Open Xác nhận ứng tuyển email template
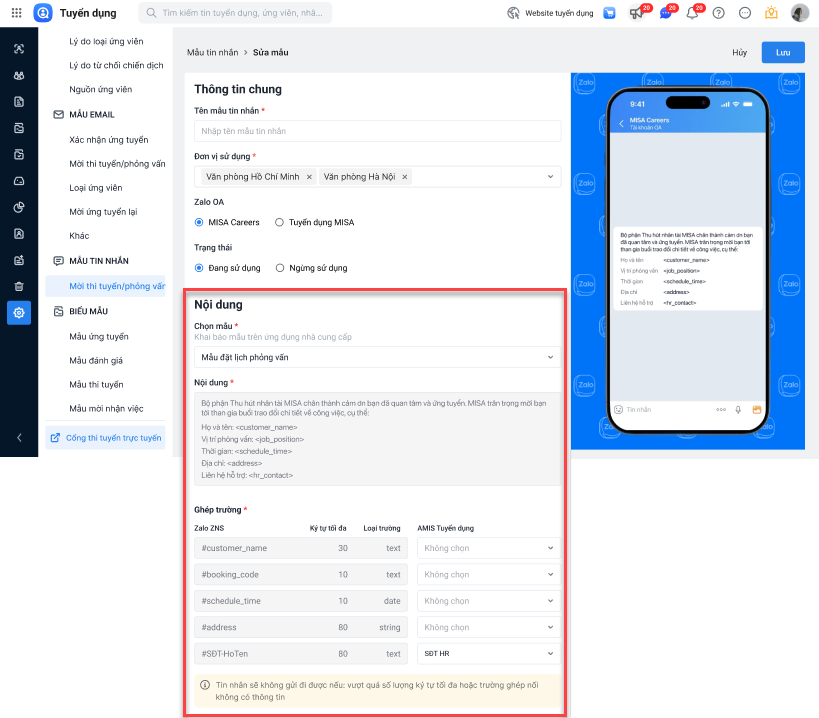This screenshot has width=819, height=718. click(109, 140)
